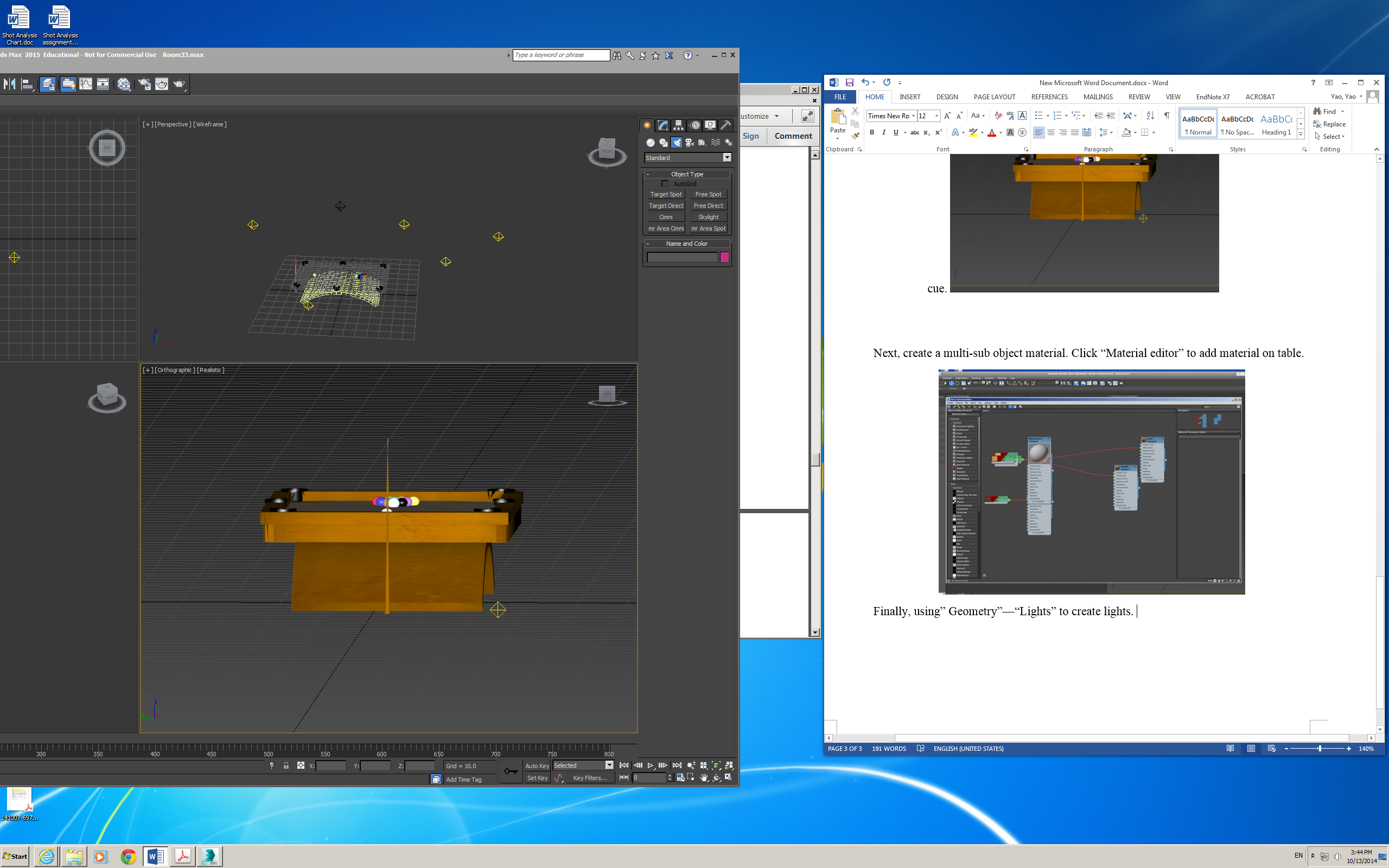Viewport: 1389px width, 868px height.
Task: Select the Geometry sphere category icon
Action: pyautogui.click(x=651, y=142)
